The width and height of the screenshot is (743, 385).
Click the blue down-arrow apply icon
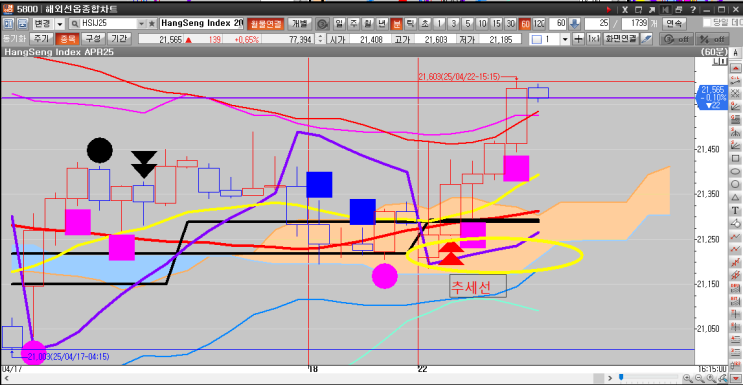(x=574, y=23)
